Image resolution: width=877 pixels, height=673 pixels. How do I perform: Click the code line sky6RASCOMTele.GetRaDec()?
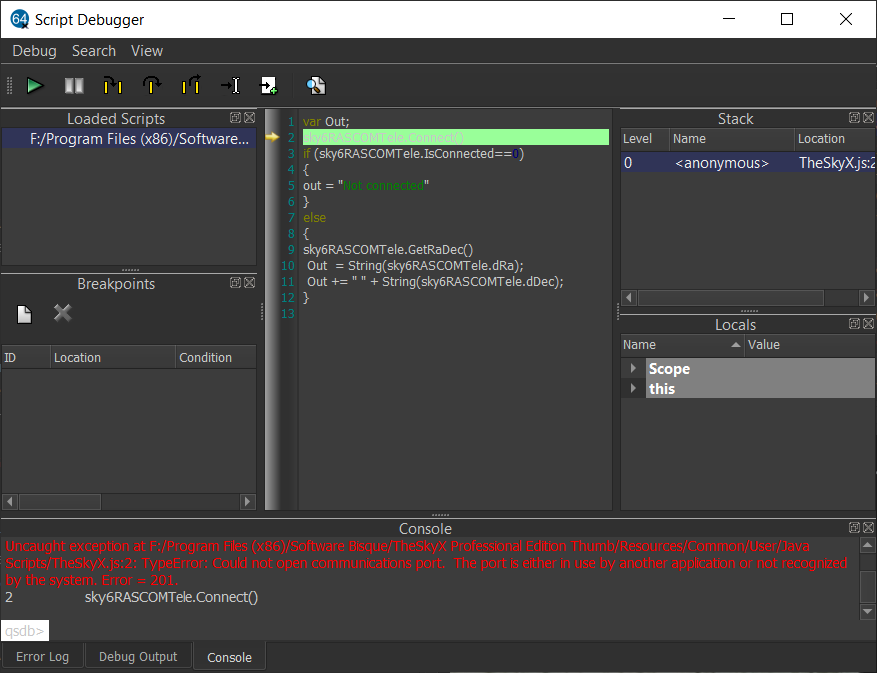coord(388,250)
